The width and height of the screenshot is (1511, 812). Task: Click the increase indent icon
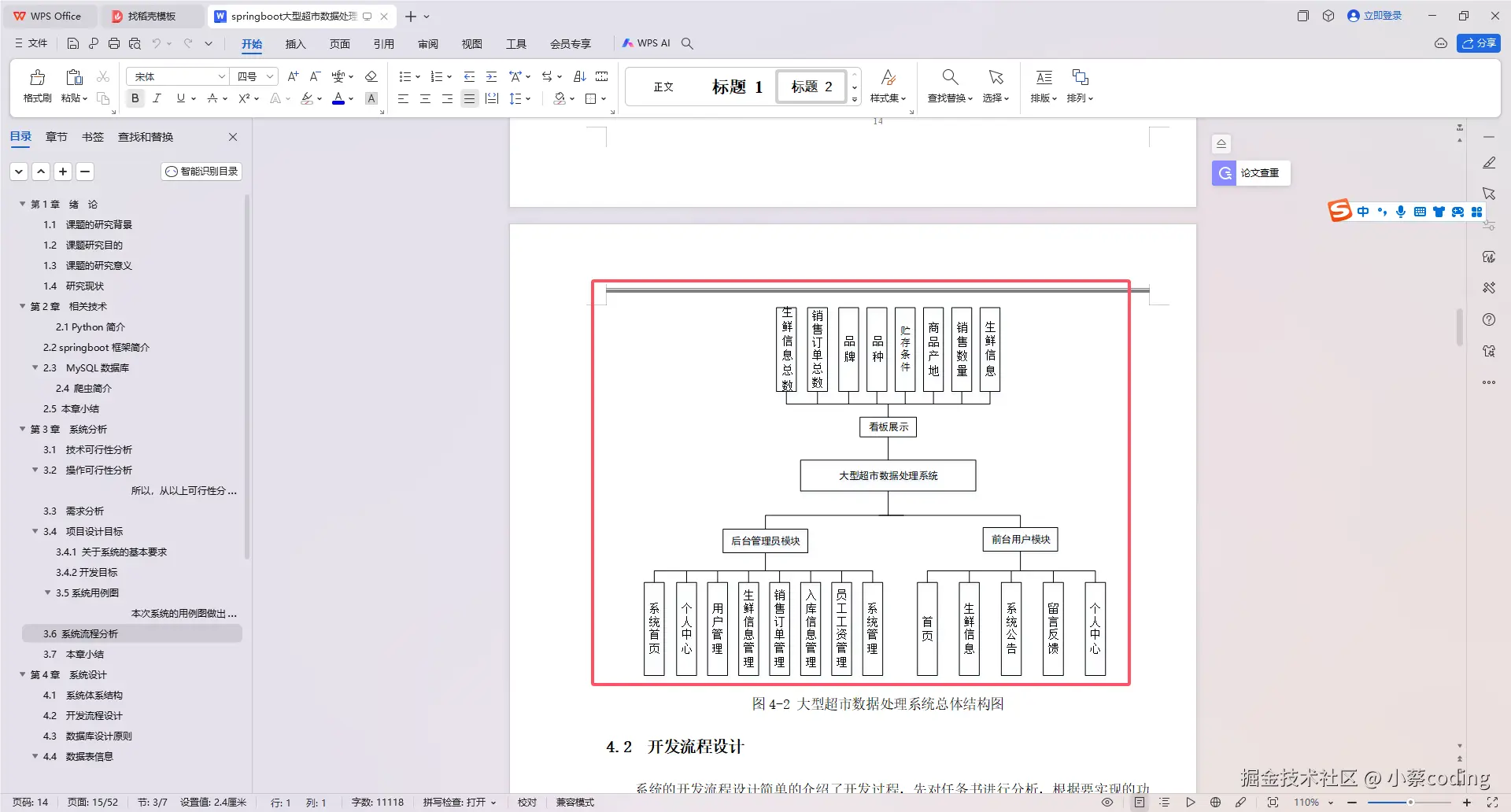tap(491, 76)
